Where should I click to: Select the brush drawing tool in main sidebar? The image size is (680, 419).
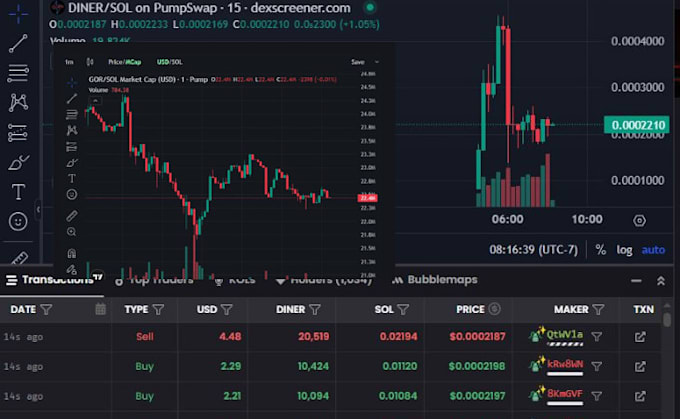(18, 163)
